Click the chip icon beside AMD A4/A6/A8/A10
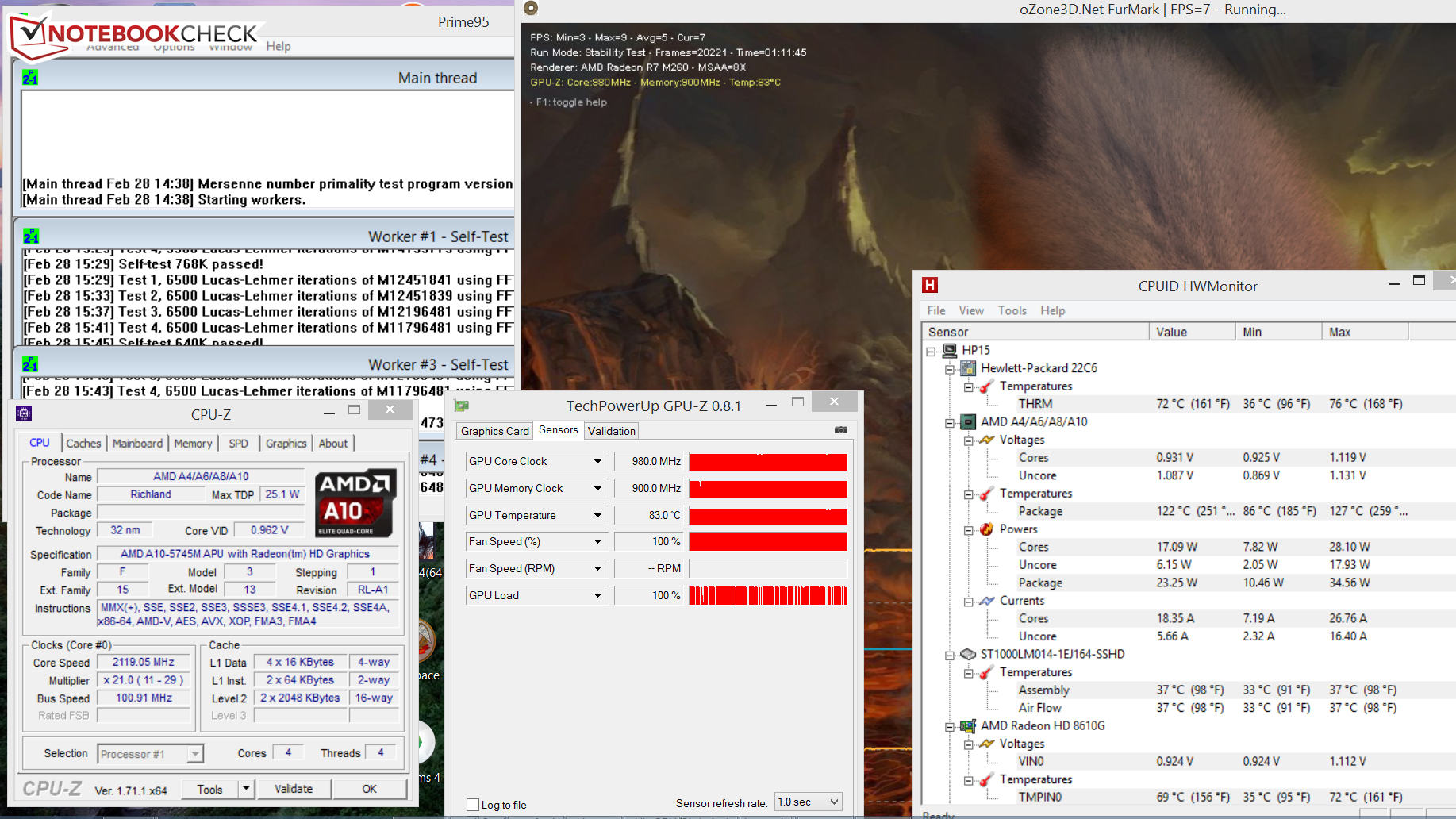 pyautogui.click(x=968, y=421)
